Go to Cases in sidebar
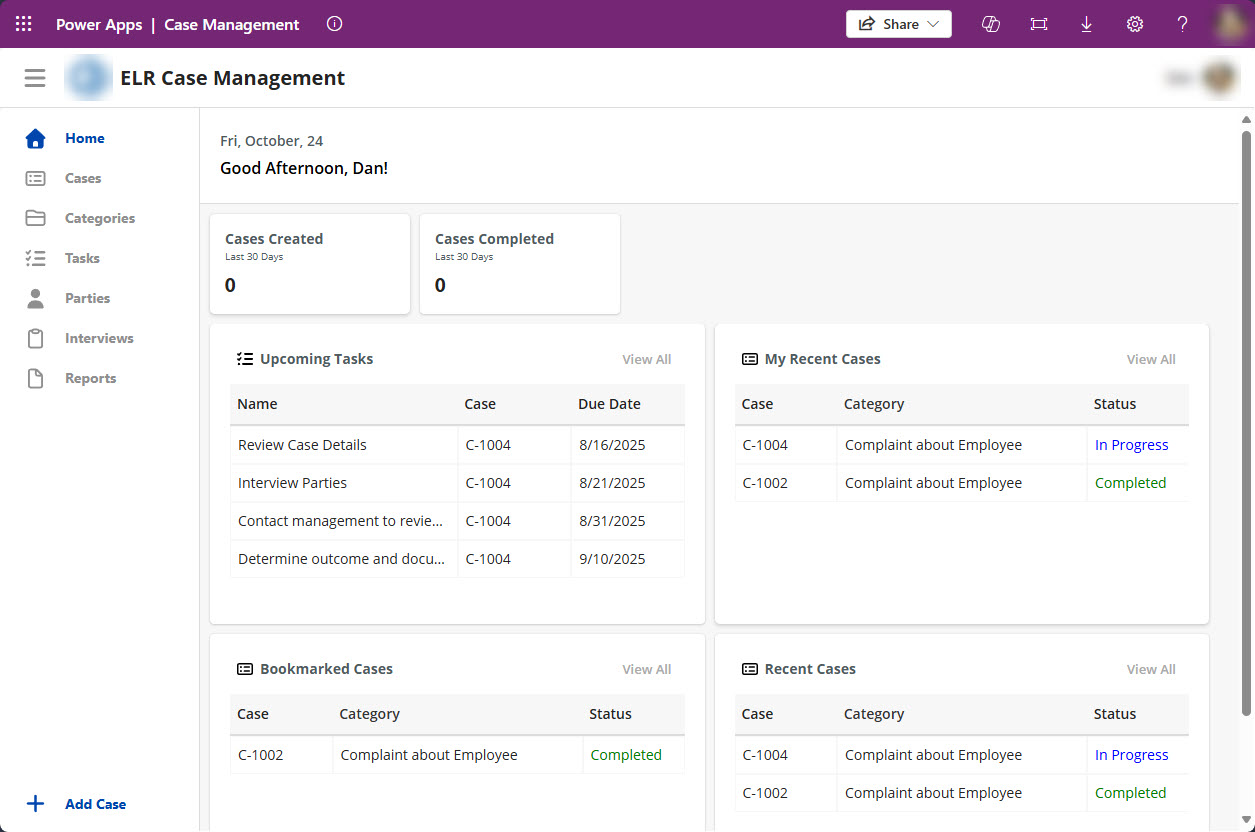Viewport: 1255px width, 832px height. point(83,178)
